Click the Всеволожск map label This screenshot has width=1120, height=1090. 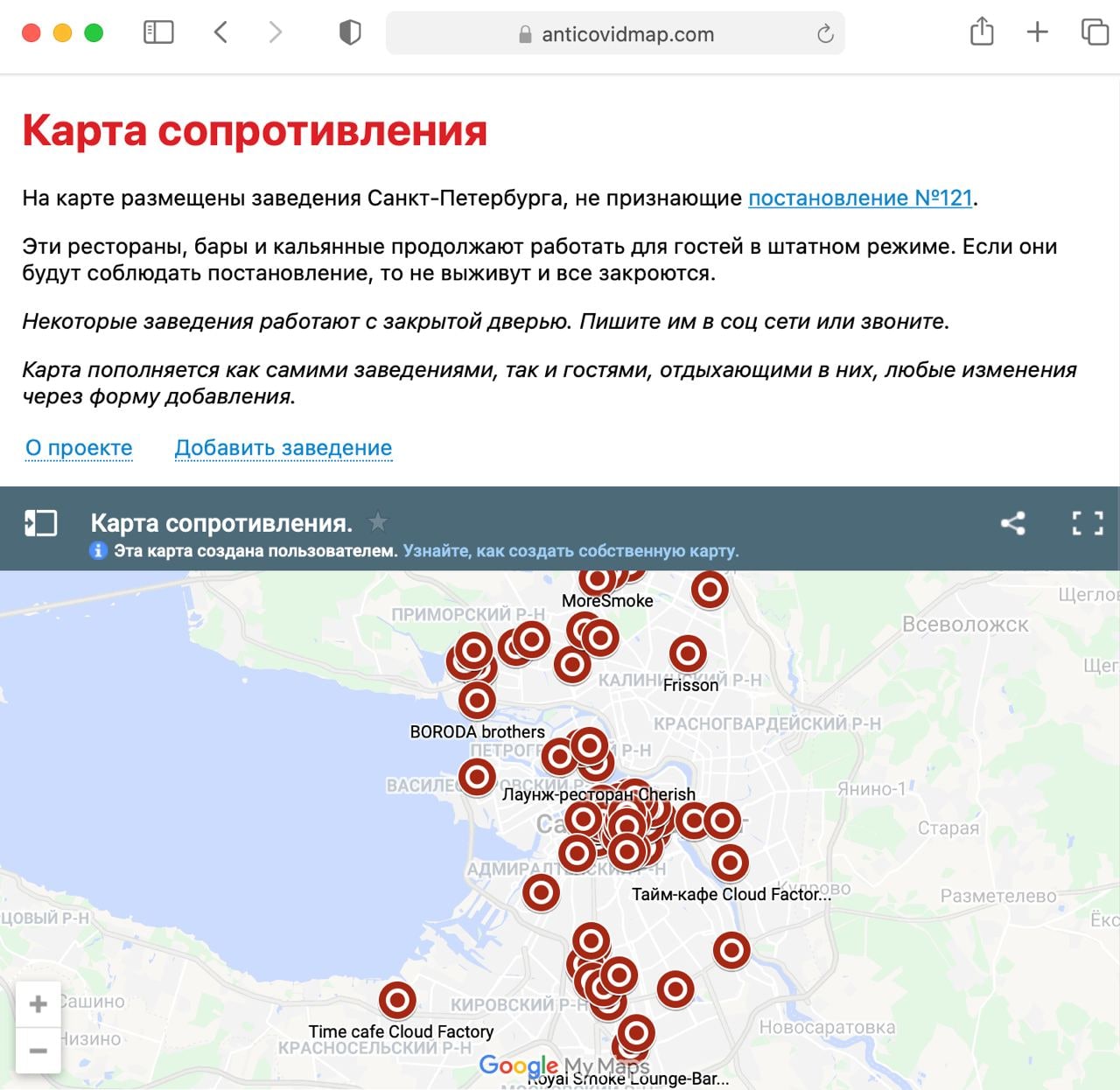[965, 625]
